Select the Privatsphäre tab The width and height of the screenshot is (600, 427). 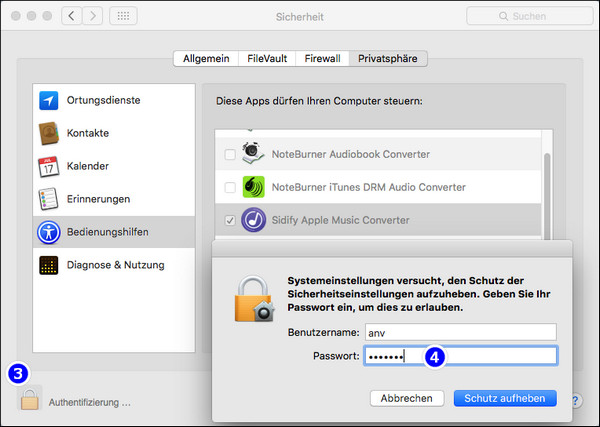coord(388,59)
